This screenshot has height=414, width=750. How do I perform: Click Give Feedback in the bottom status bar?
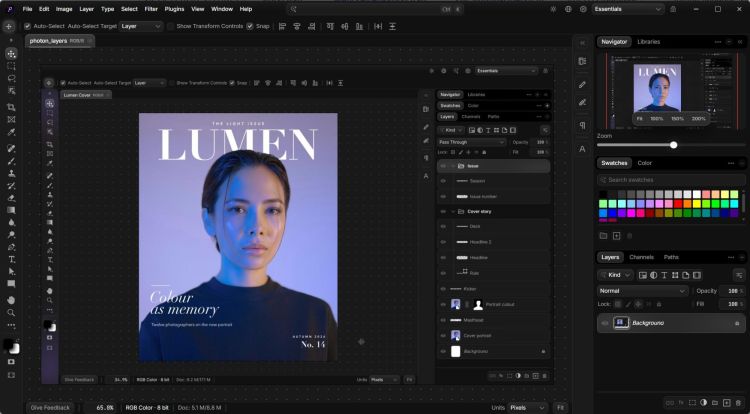[x=50, y=408]
